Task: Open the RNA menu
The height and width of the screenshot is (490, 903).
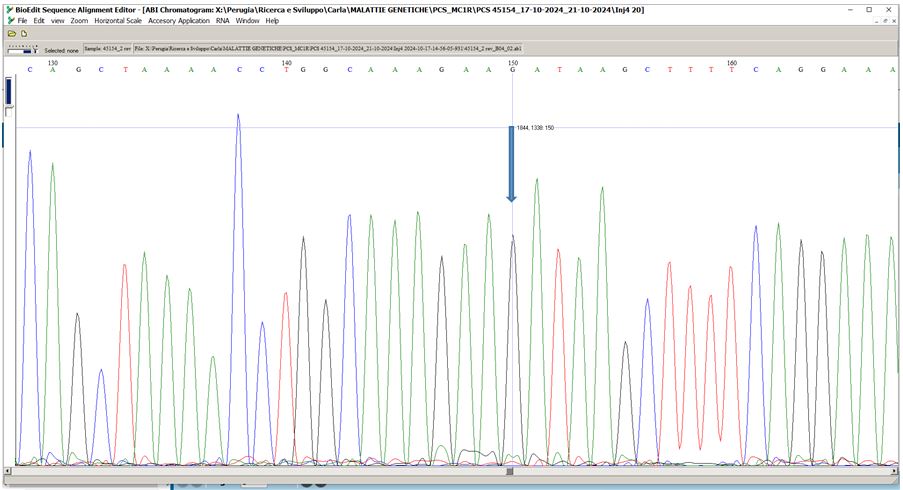Action: point(222,20)
